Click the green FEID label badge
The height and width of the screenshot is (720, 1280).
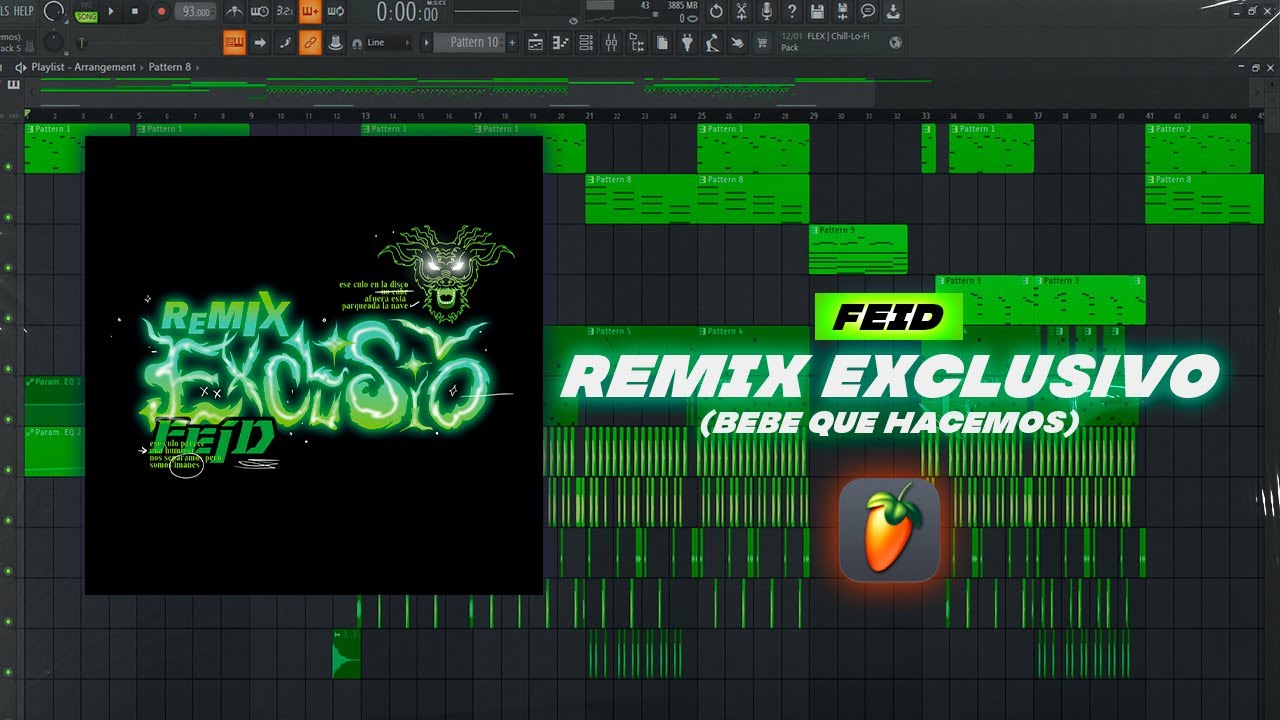tap(888, 317)
